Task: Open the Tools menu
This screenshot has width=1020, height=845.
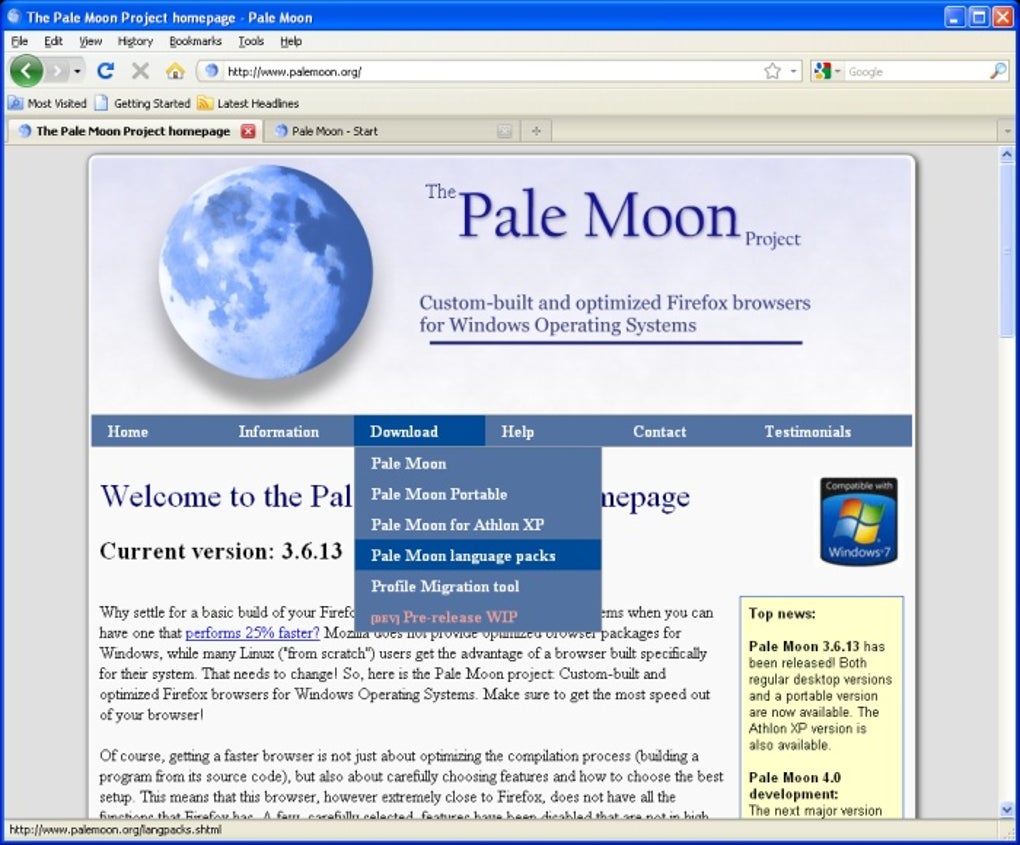Action: pyautogui.click(x=251, y=41)
